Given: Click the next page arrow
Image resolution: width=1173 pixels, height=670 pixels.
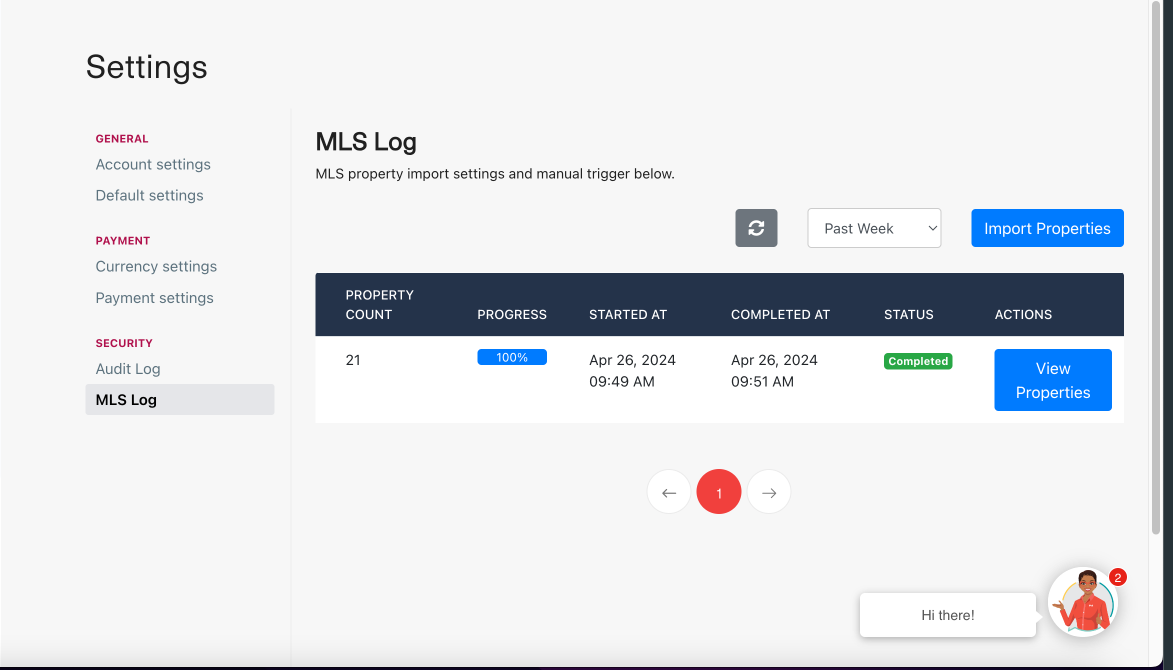Looking at the screenshot, I should [769, 492].
